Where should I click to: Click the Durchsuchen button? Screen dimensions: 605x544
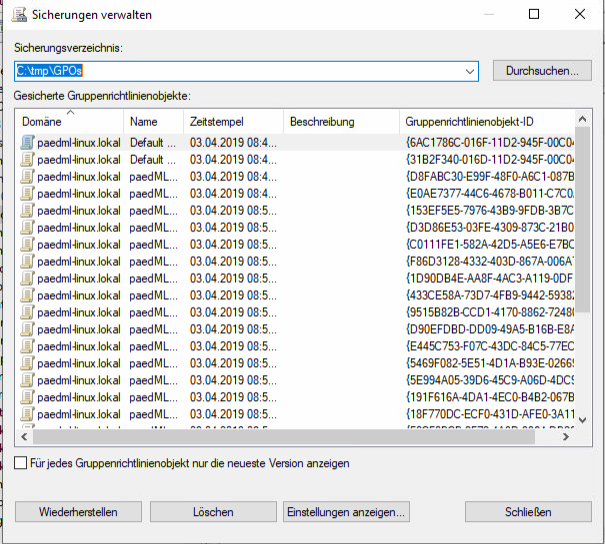pos(542,72)
